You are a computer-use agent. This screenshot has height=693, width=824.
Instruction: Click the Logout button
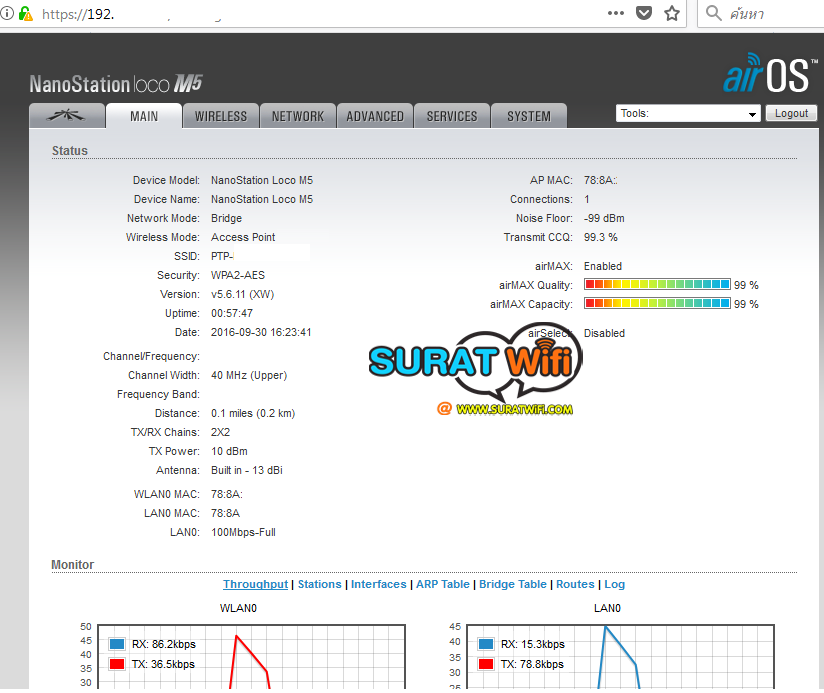(791, 113)
